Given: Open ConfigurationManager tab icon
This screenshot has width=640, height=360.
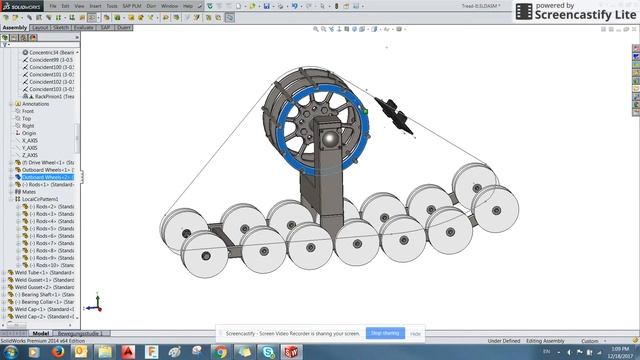Looking at the screenshot, I should [24, 37].
